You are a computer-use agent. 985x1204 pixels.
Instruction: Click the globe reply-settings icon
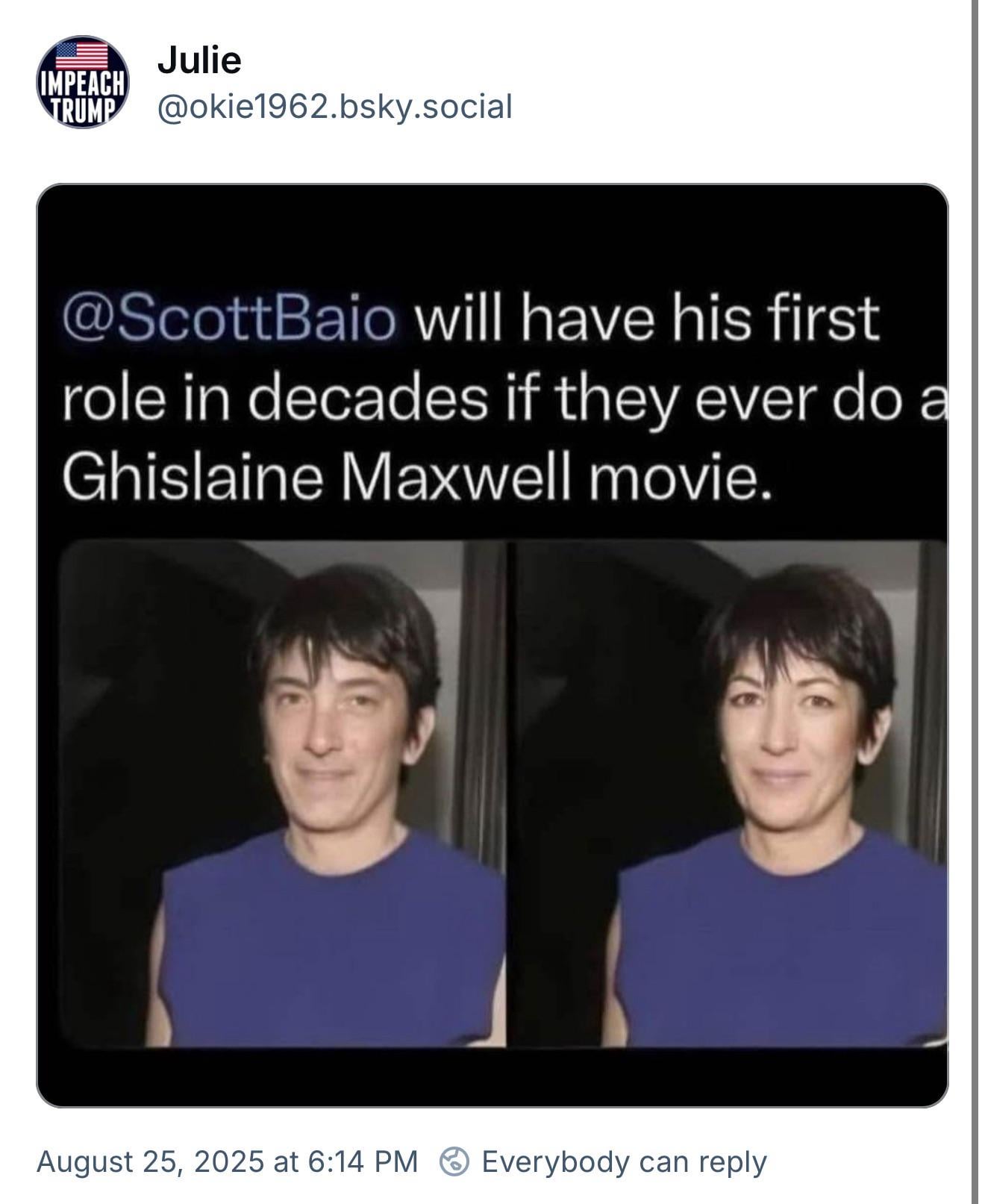(x=454, y=1161)
